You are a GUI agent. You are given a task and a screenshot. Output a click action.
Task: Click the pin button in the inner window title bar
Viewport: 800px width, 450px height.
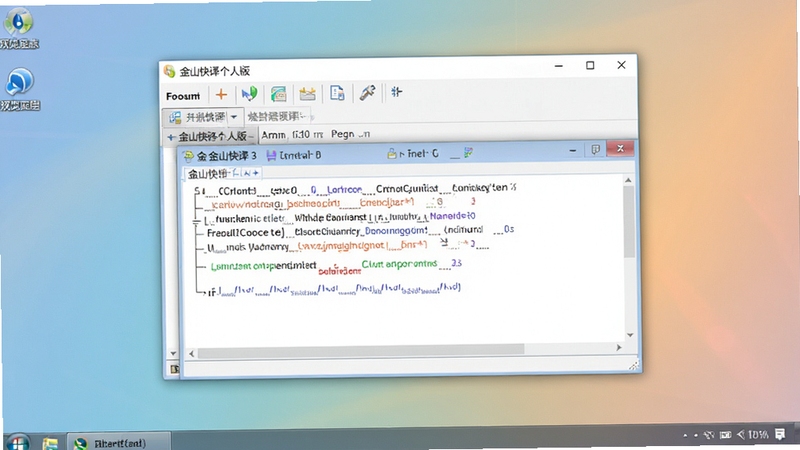pos(595,149)
